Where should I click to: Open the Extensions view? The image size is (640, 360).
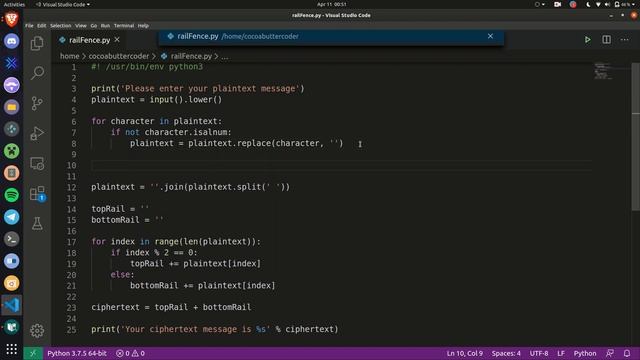point(37,193)
